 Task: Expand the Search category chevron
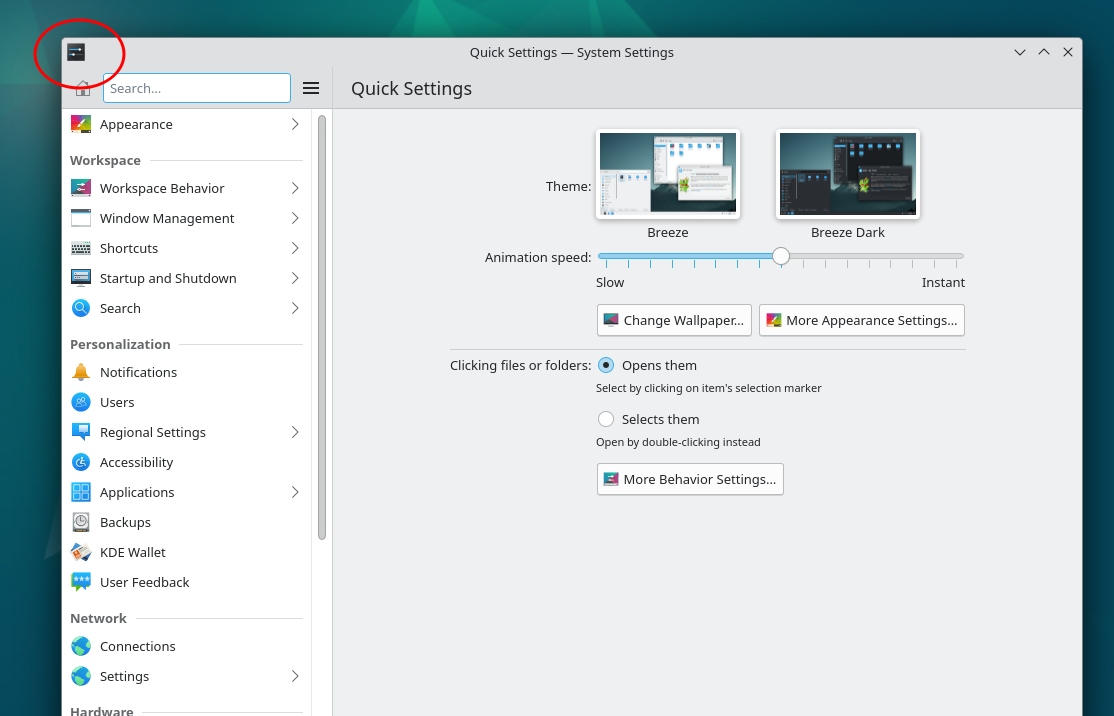(x=295, y=308)
